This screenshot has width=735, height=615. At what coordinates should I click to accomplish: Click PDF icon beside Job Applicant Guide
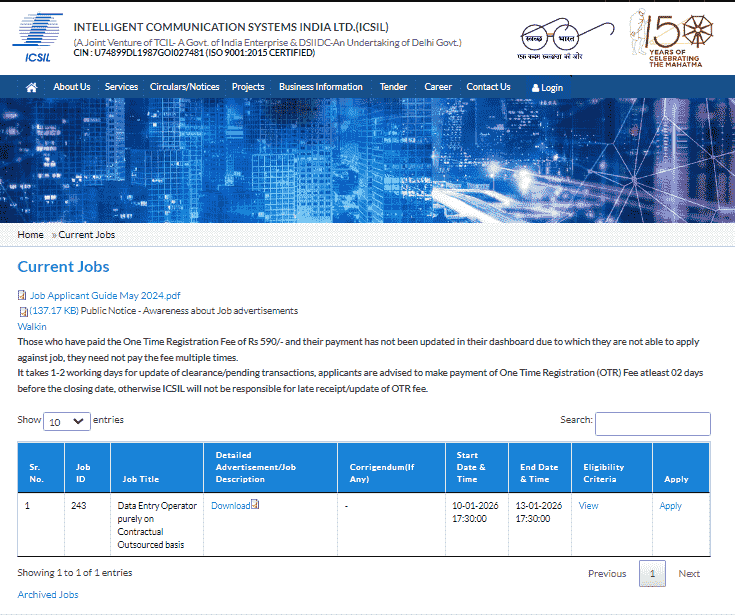click(22, 295)
